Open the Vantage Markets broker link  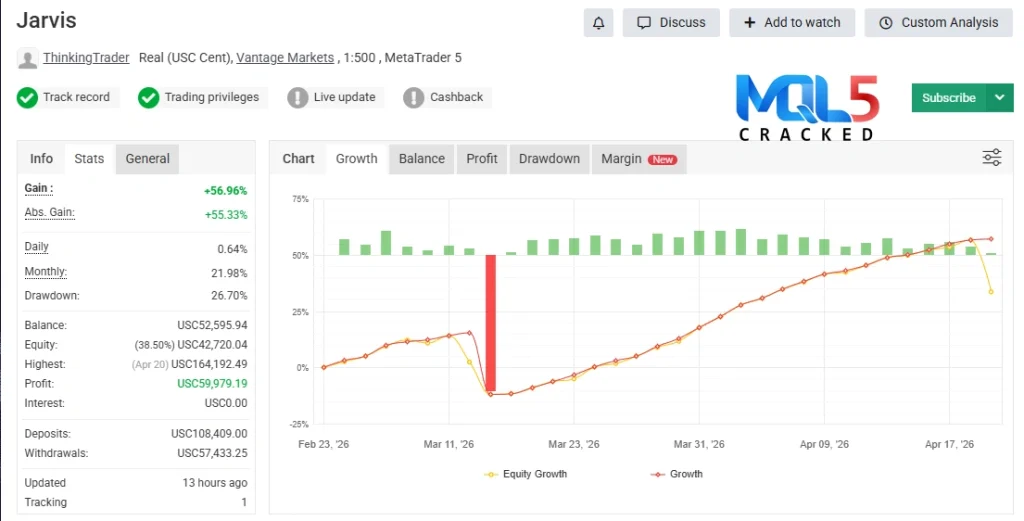285,57
